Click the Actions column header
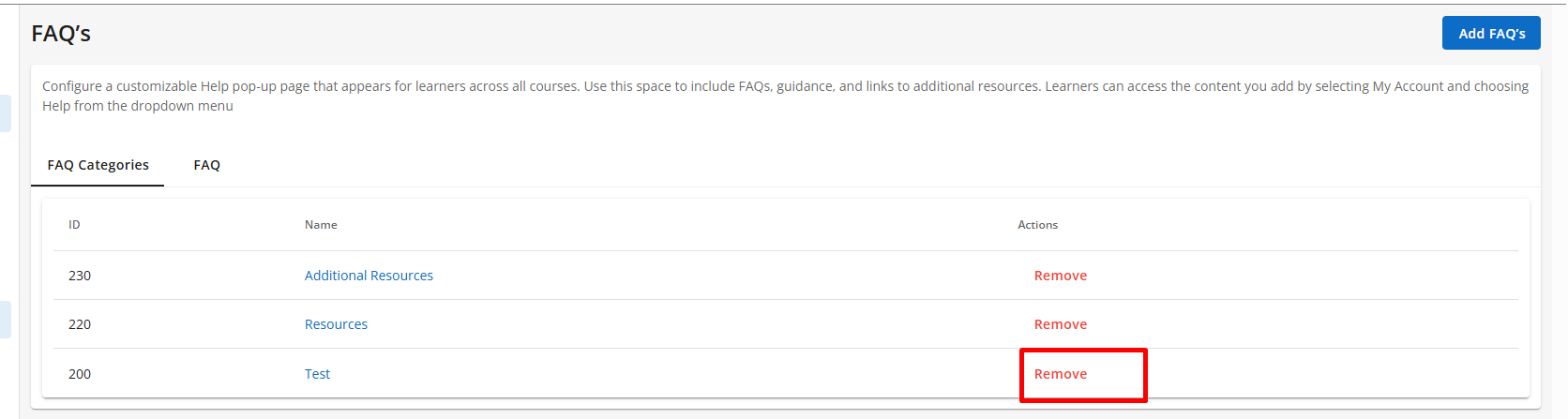Image resolution: width=1568 pixels, height=419 pixels. coord(1037,225)
